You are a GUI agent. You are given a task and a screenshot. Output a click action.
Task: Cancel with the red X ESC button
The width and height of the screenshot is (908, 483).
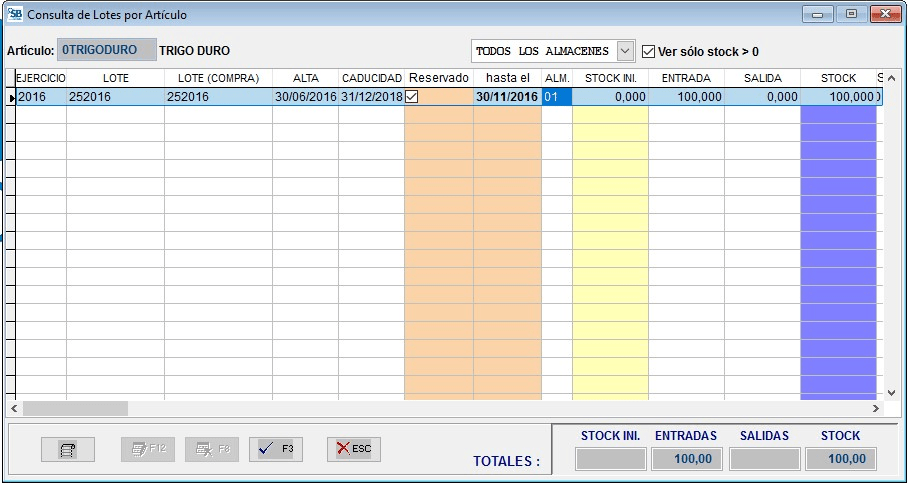click(x=354, y=450)
